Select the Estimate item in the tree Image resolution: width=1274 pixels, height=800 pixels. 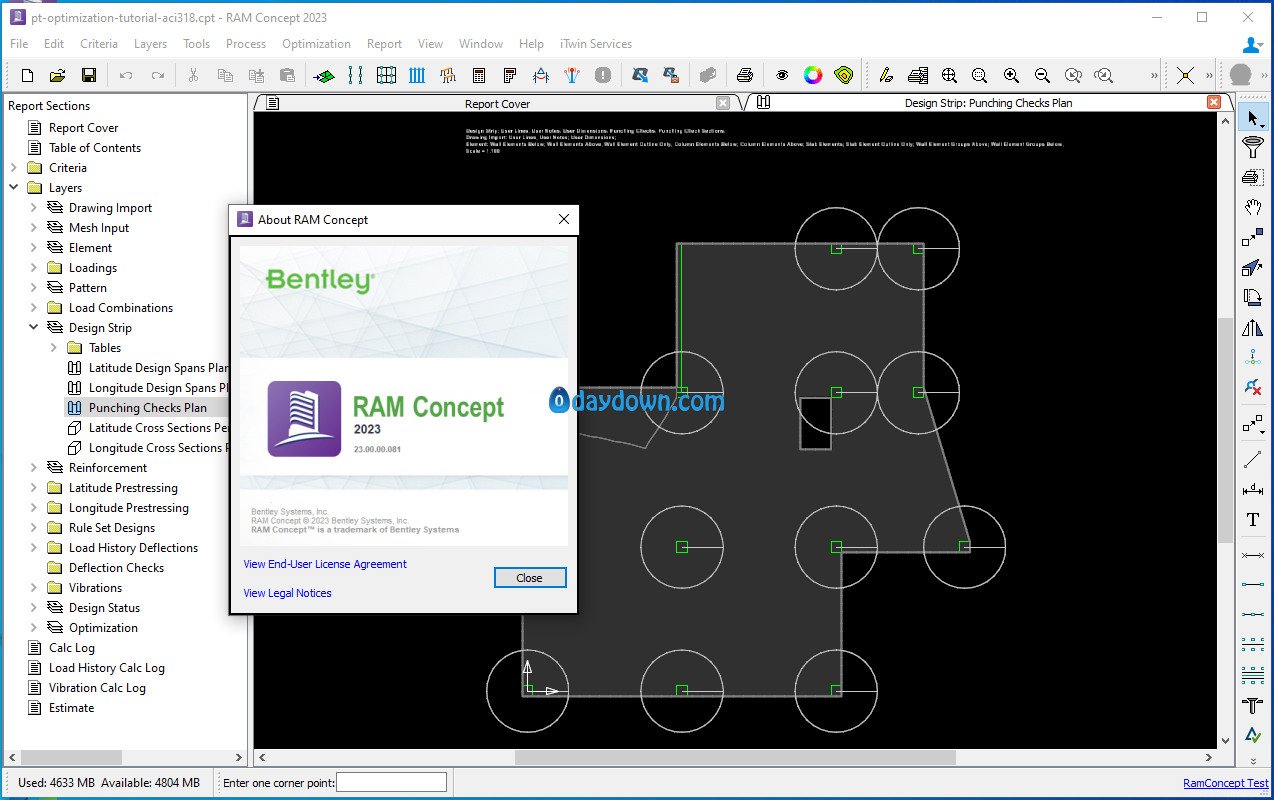(72, 708)
